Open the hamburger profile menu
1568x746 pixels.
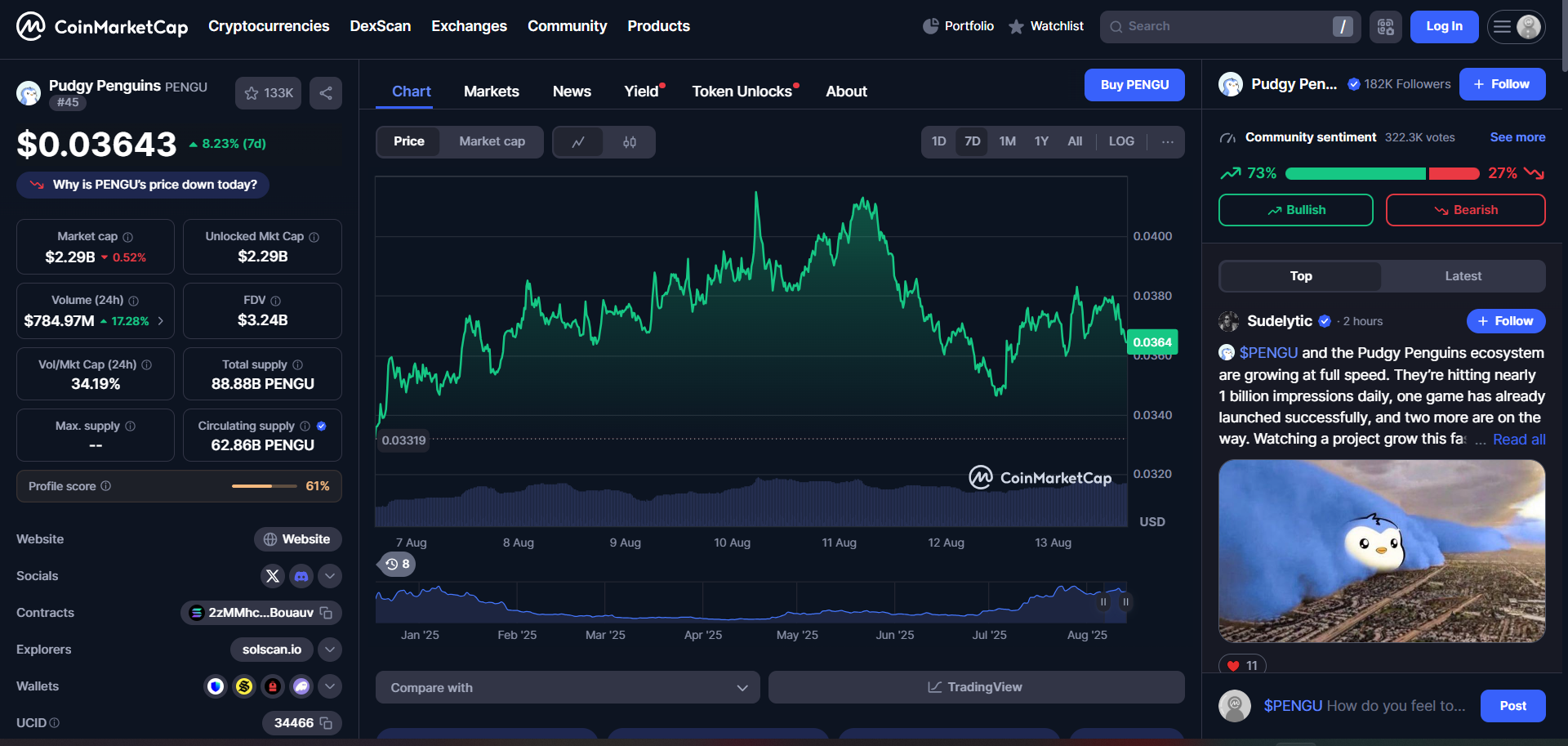point(1516,27)
